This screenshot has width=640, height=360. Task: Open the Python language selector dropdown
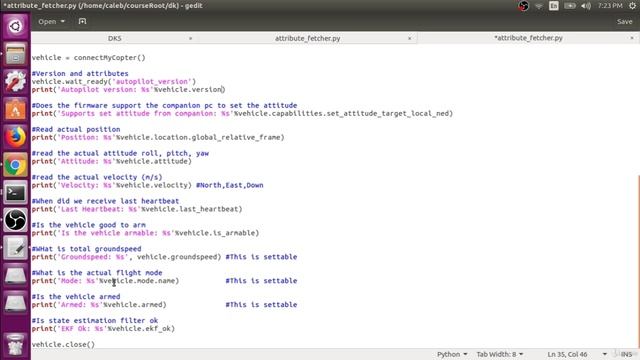[x=452, y=354]
